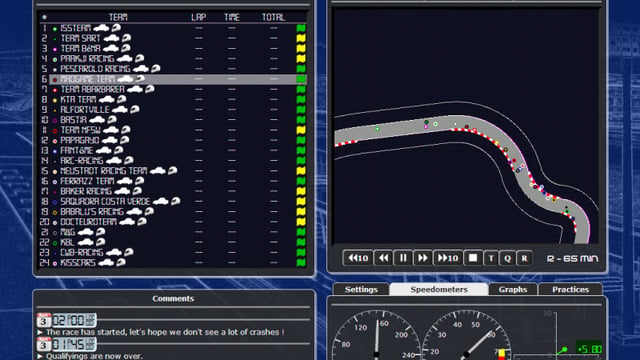Click the car icon for KBL
Screen dimensions: 640x360
point(85,242)
